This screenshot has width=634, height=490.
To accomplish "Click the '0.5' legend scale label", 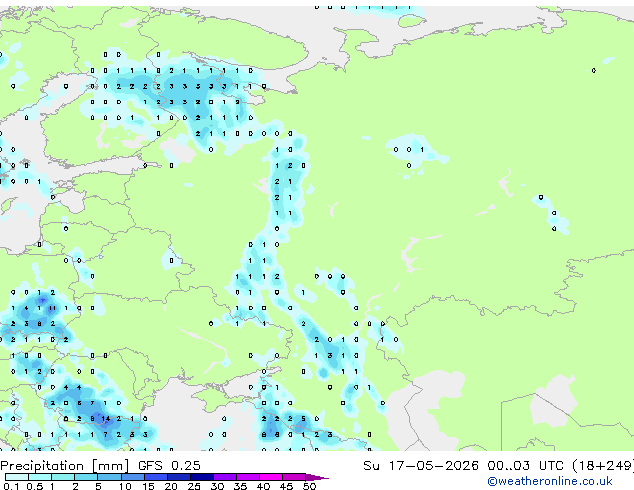I will (35, 486).
